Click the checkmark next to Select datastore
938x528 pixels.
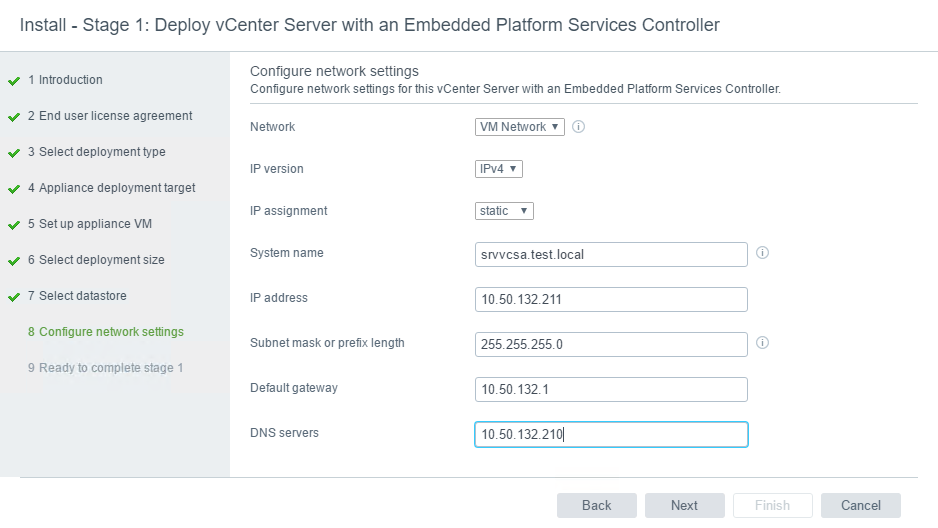pos(14,297)
